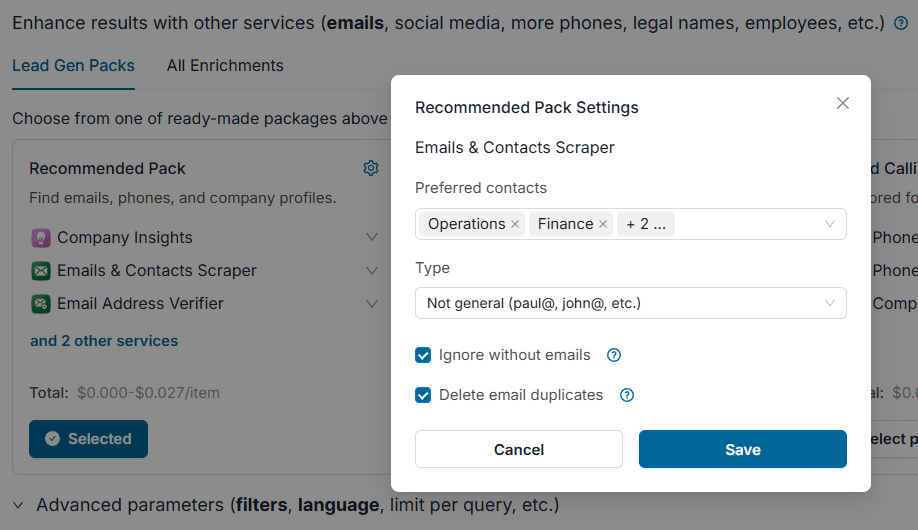Click the Email Address Verifier icon
Image resolution: width=918 pixels, height=530 pixels.
(x=41, y=304)
